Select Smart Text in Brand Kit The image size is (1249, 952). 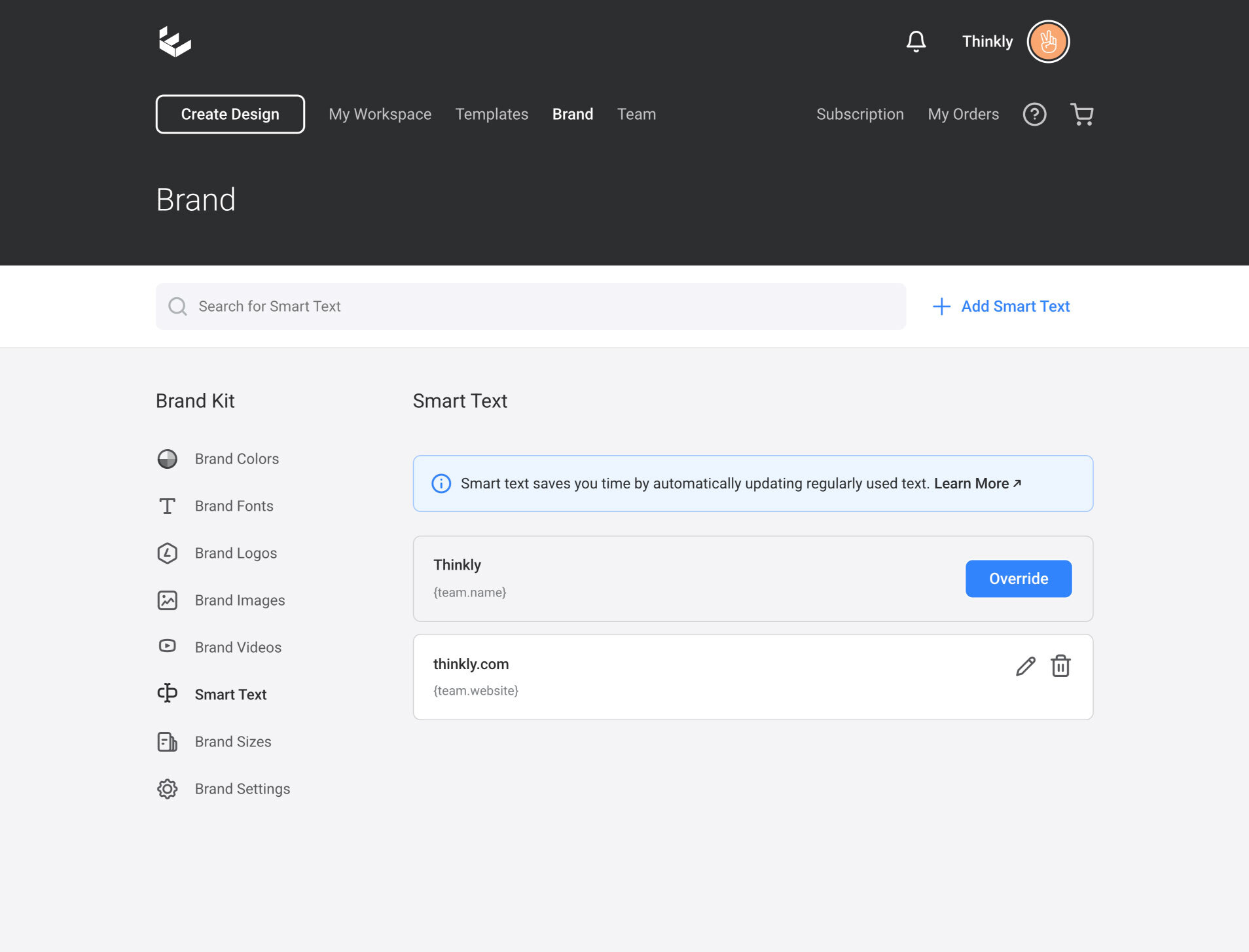point(231,695)
